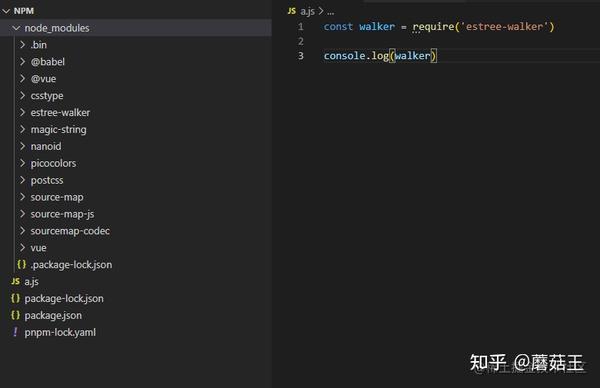Viewport: 600px width, 388px height.
Task: Click console on line 3
Action: point(345,56)
